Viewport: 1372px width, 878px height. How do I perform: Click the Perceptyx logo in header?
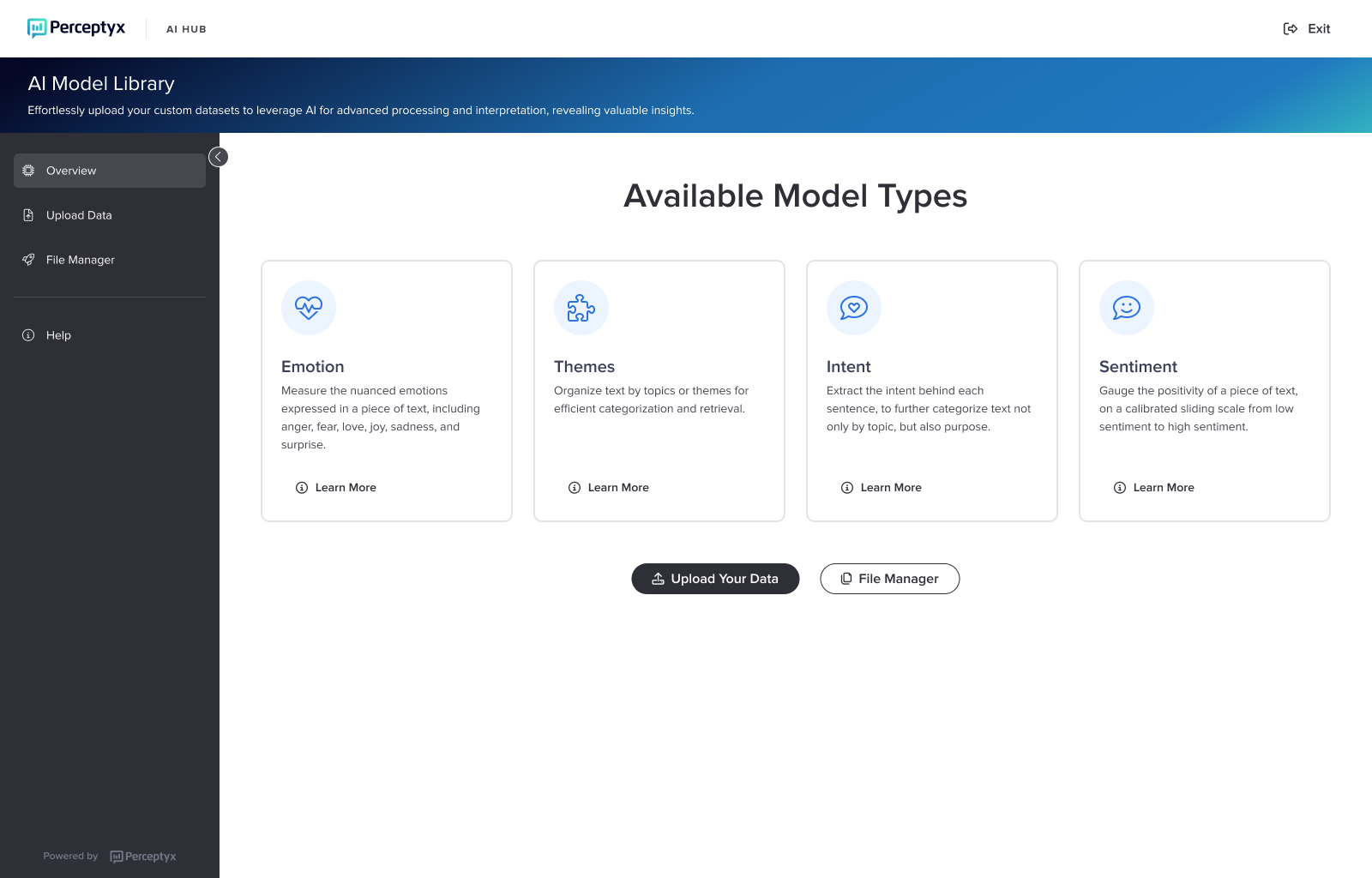tap(76, 28)
